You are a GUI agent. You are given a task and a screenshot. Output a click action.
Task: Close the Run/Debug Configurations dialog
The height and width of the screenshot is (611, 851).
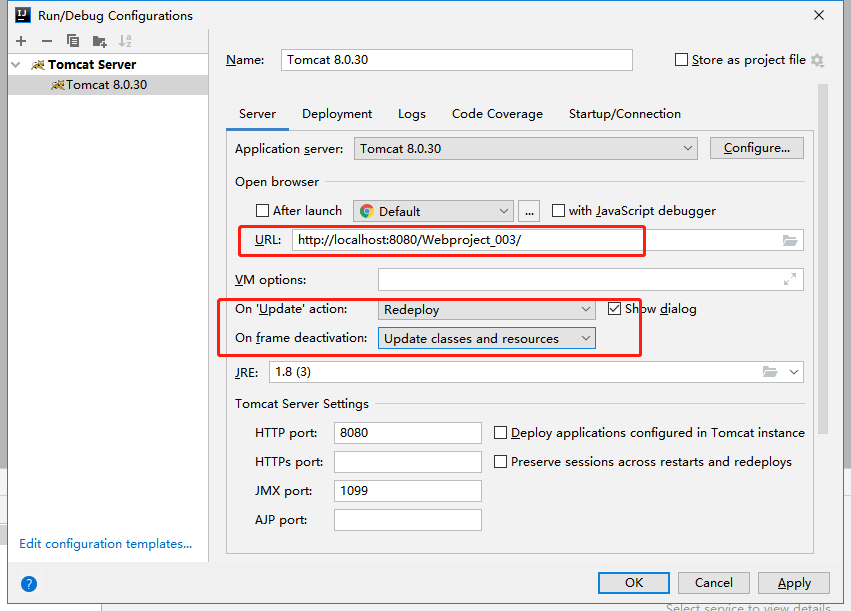(x=819, y=15)
